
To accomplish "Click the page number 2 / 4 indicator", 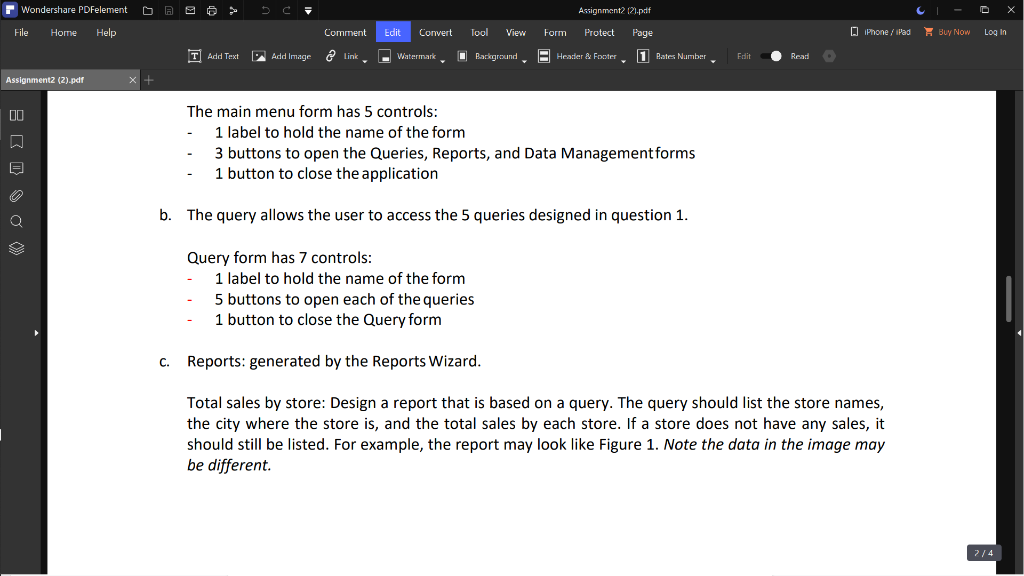I will (x=984, y=552).
